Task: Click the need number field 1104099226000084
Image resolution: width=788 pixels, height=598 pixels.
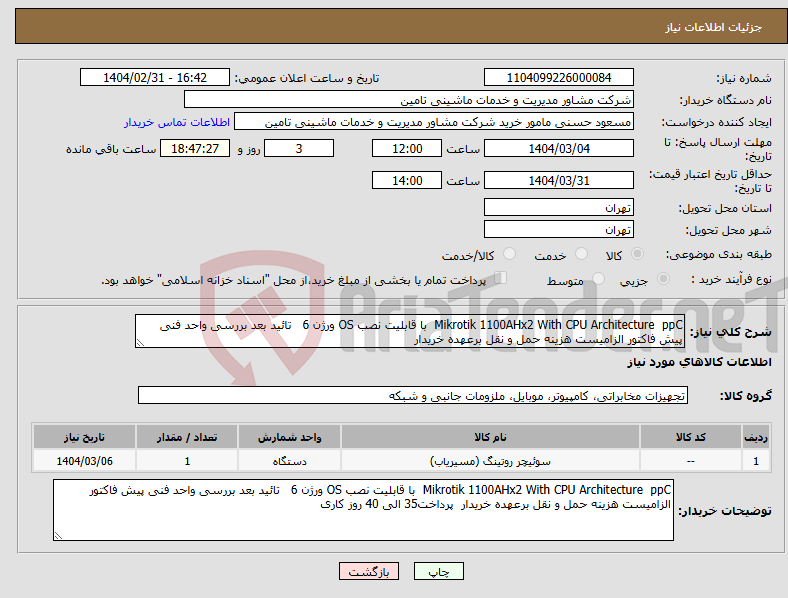Action: (558, 77)
